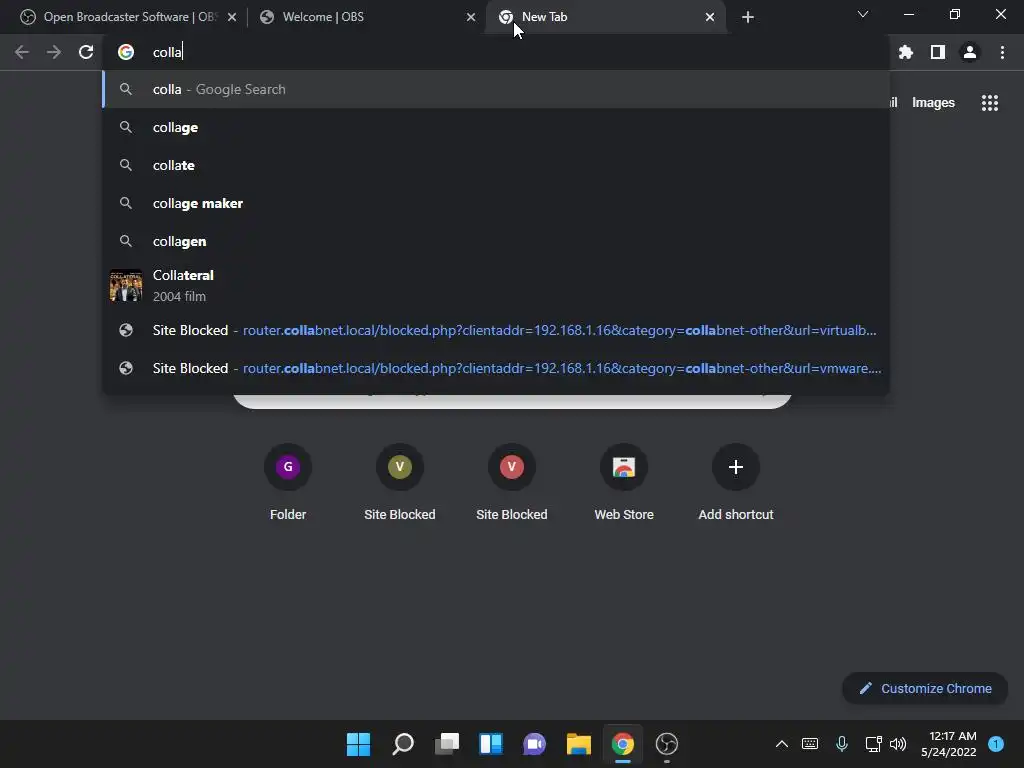Click the microphone tray icon
Screen dimensions: 1024x768
click(x=842, y=744)
